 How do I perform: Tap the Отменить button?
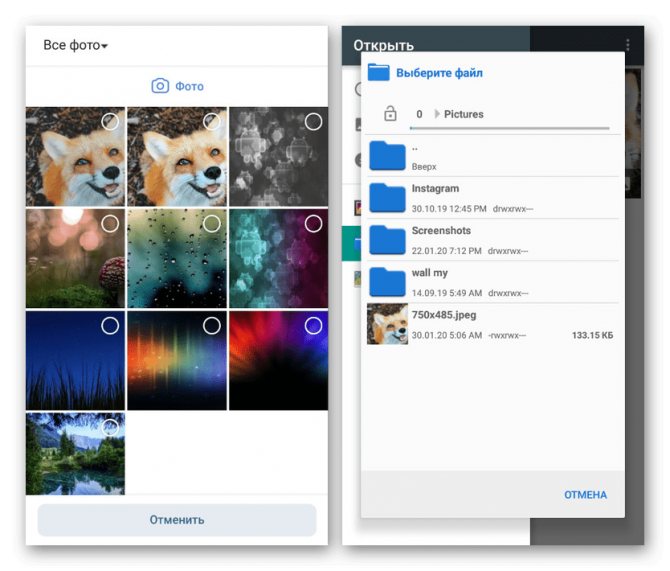177,520
